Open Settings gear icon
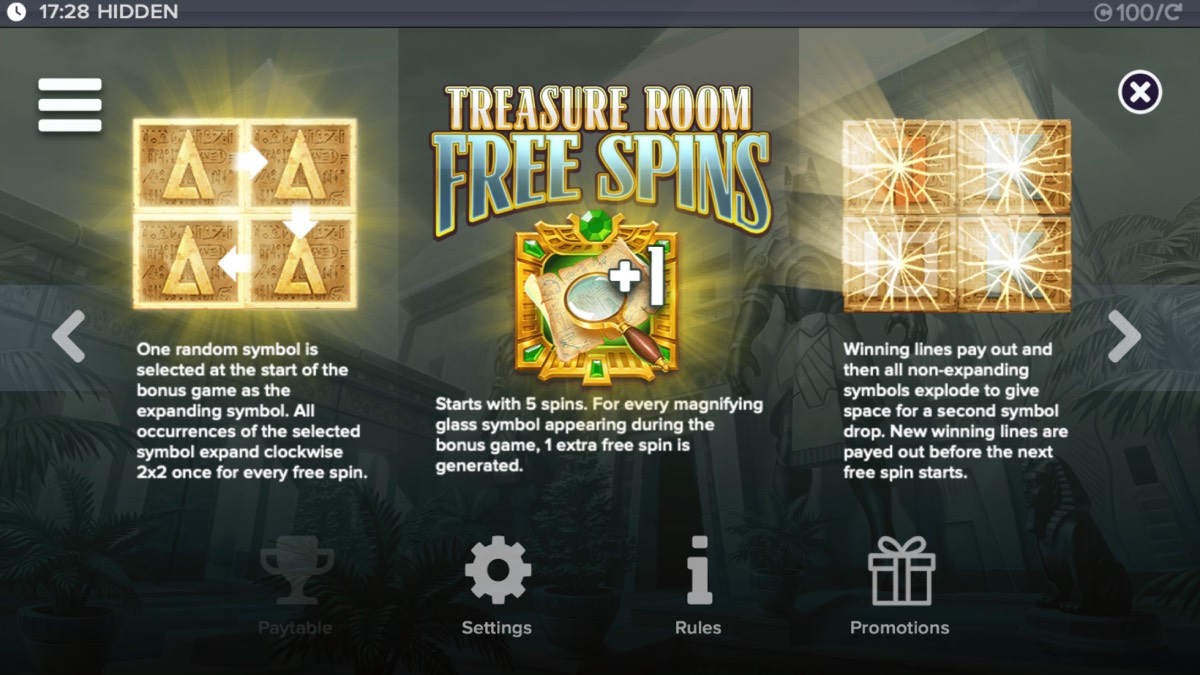The width and height of the screenshot is (1200, 675). coord(497,570)
